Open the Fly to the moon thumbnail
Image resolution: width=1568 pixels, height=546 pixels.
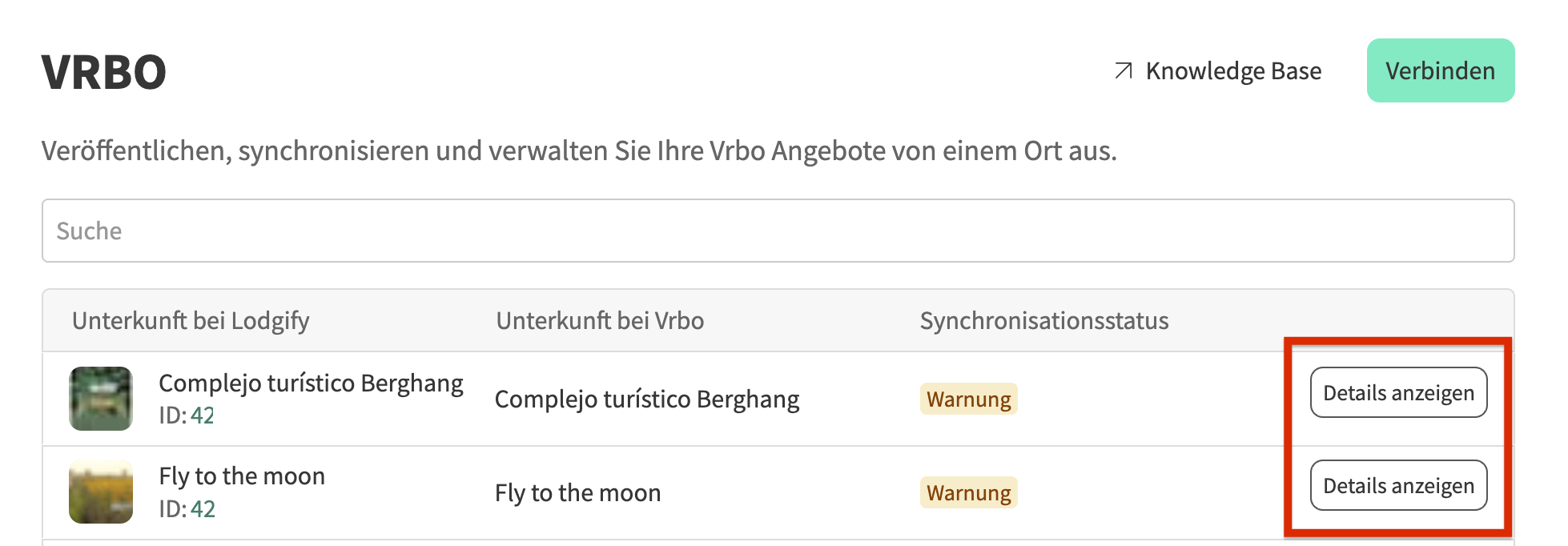tap(101, 492)
